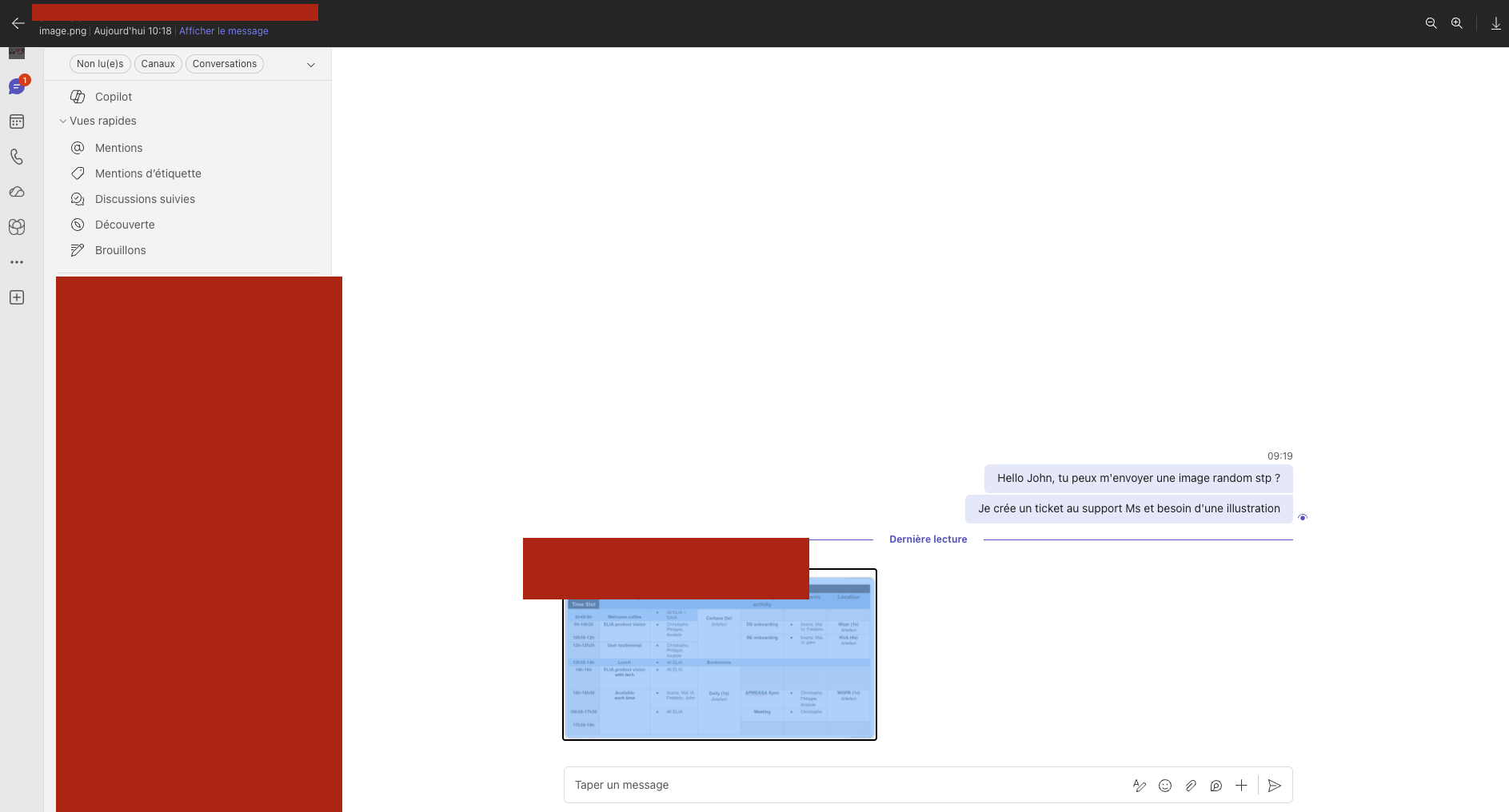1509x812 pixels.
Task: Click the image.png file name
Action: [62, 31]
